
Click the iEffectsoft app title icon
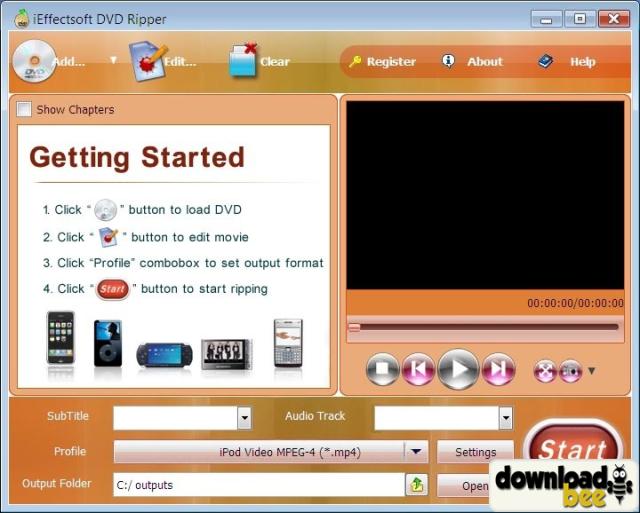pos(21,19)
